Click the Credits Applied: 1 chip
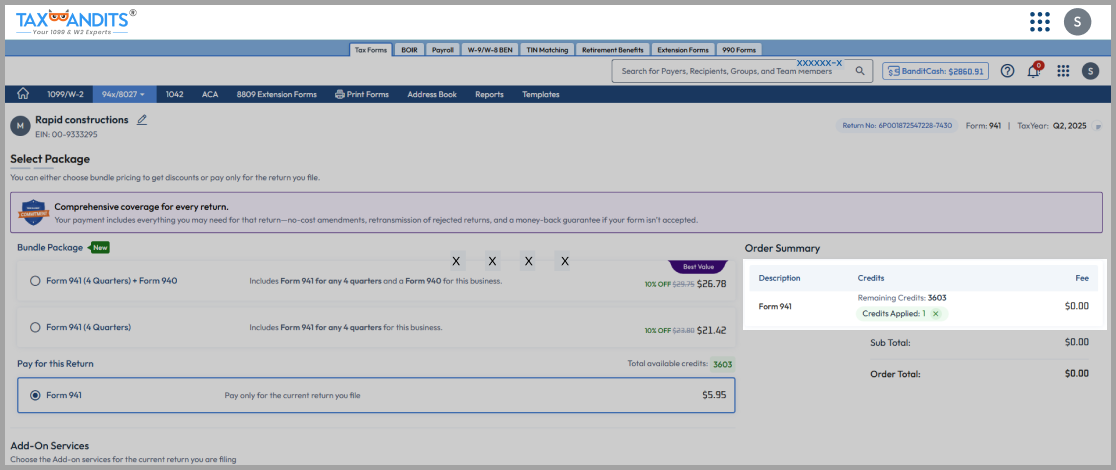Image resolution: width=1116 pixels, height=470 pixels. pos(901,313)
